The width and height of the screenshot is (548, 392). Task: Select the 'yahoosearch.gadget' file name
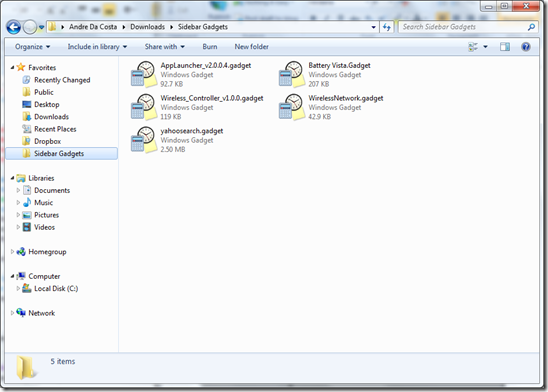[x=192, y=131]
